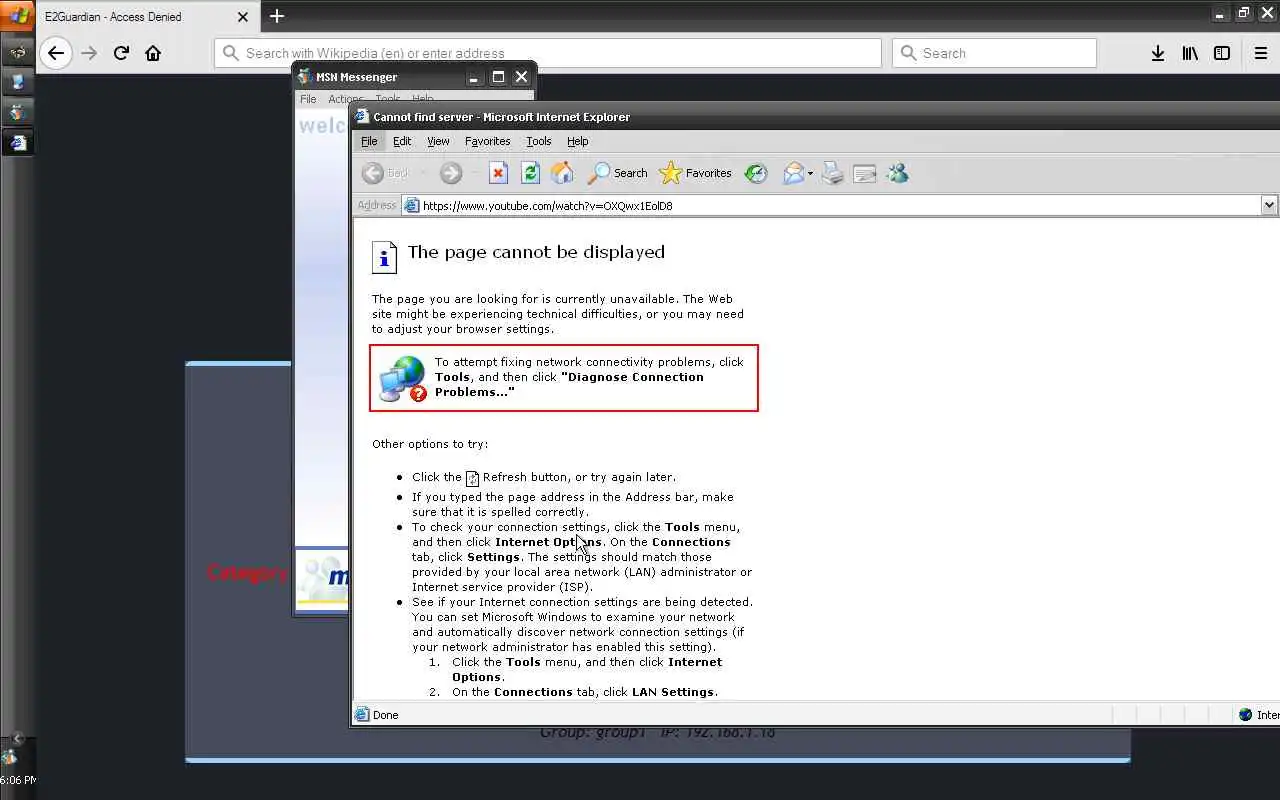
Task: Open the View menu in Internet Explorer
Action: coord(438,141)
